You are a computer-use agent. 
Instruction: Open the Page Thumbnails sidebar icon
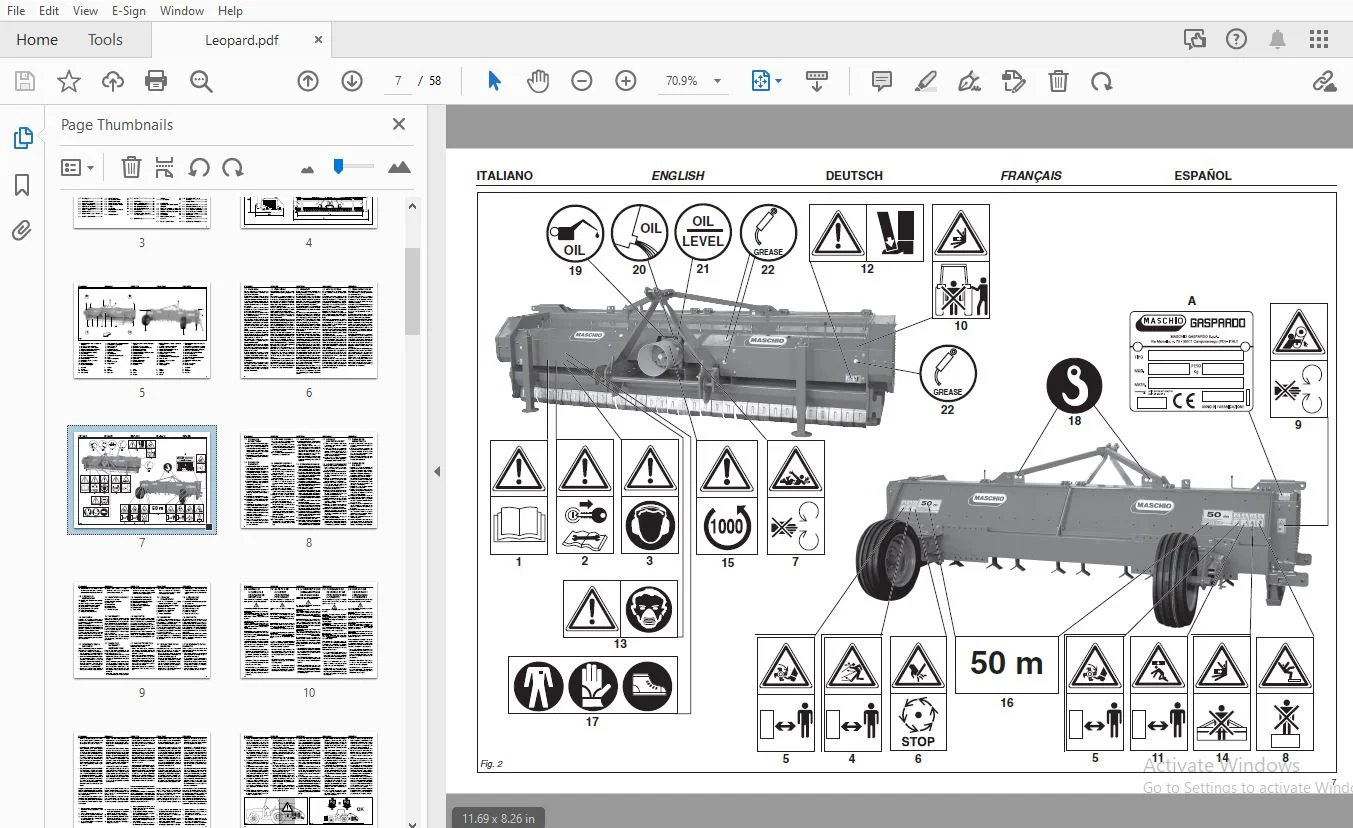coord(22,138)
